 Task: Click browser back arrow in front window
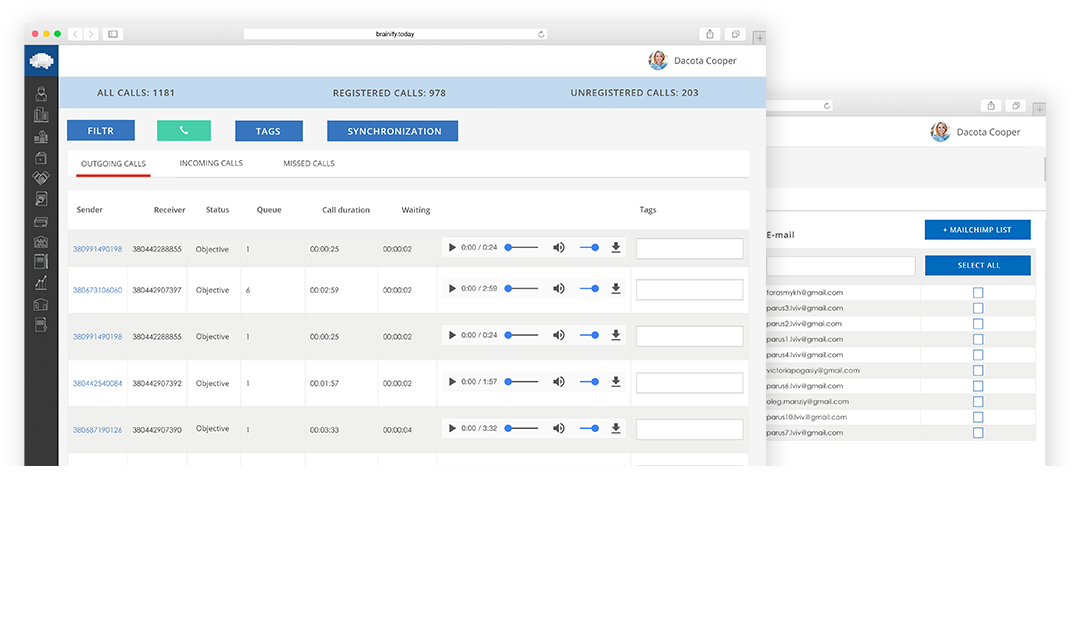point(75,34)
